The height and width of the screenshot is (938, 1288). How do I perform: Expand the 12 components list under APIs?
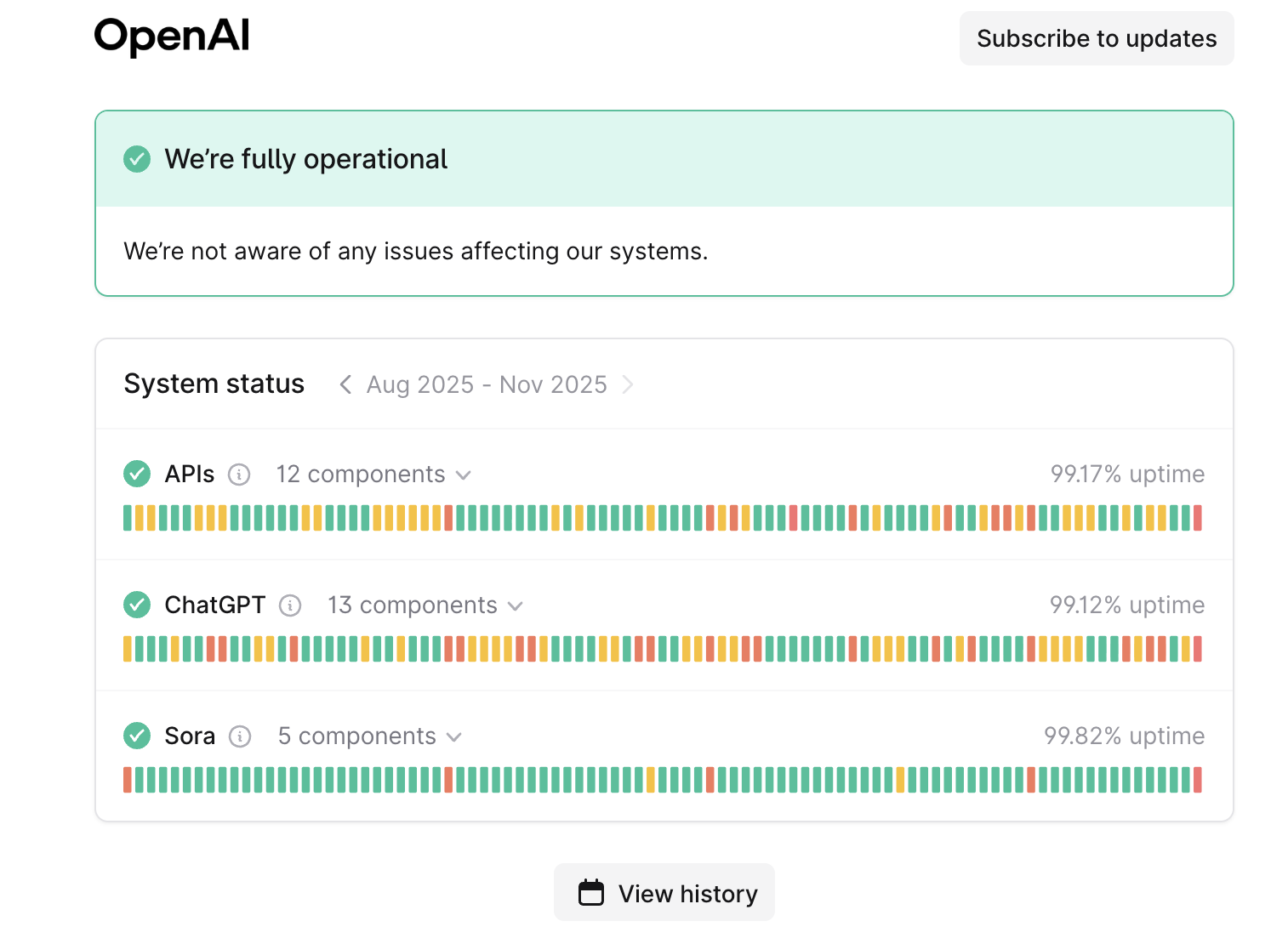point(373,475)
